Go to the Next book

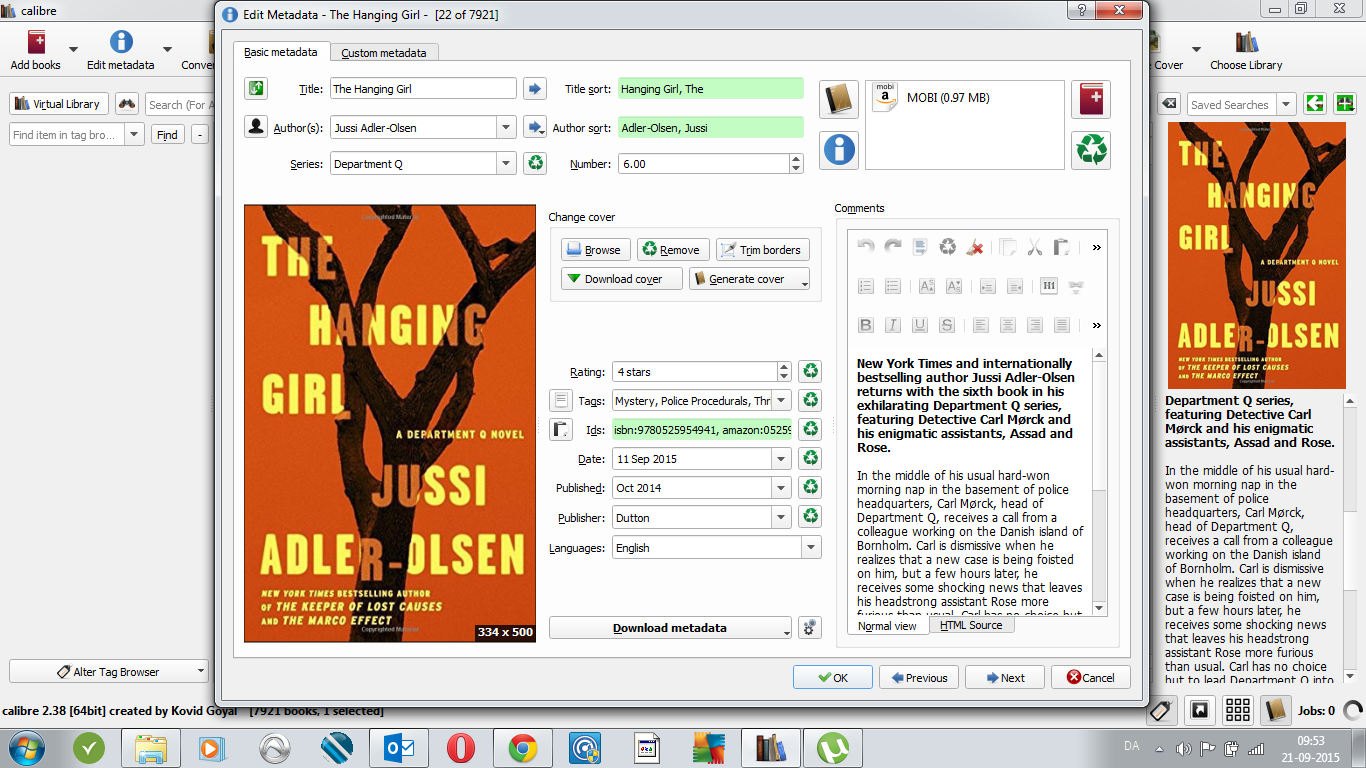point(1005,677)
